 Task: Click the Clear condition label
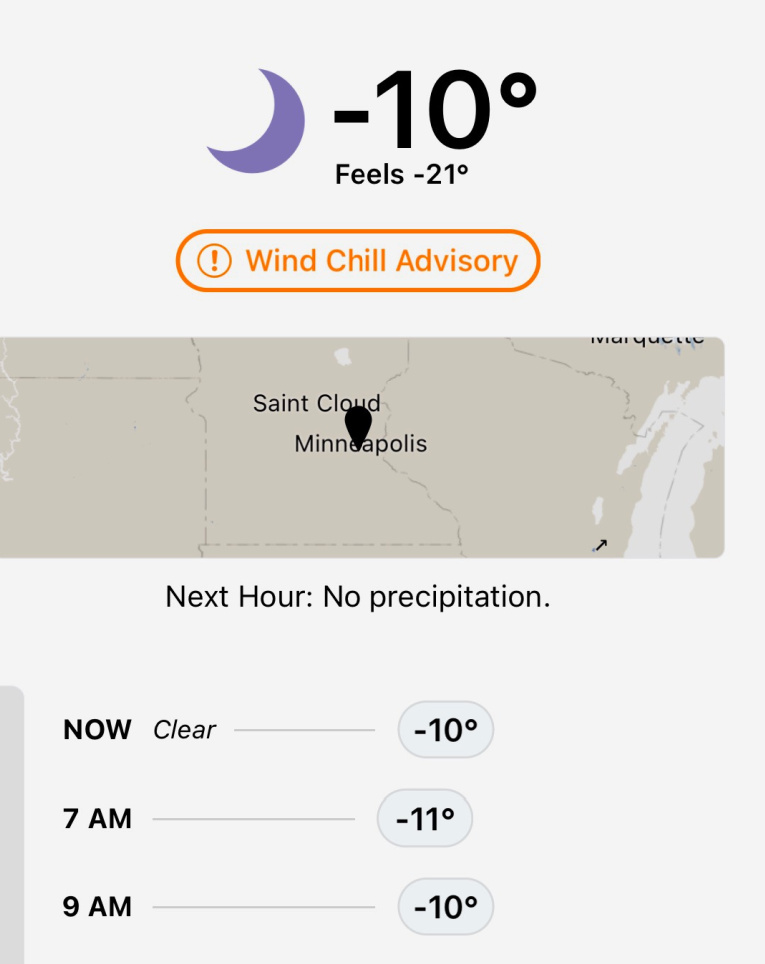coord(184,730)
